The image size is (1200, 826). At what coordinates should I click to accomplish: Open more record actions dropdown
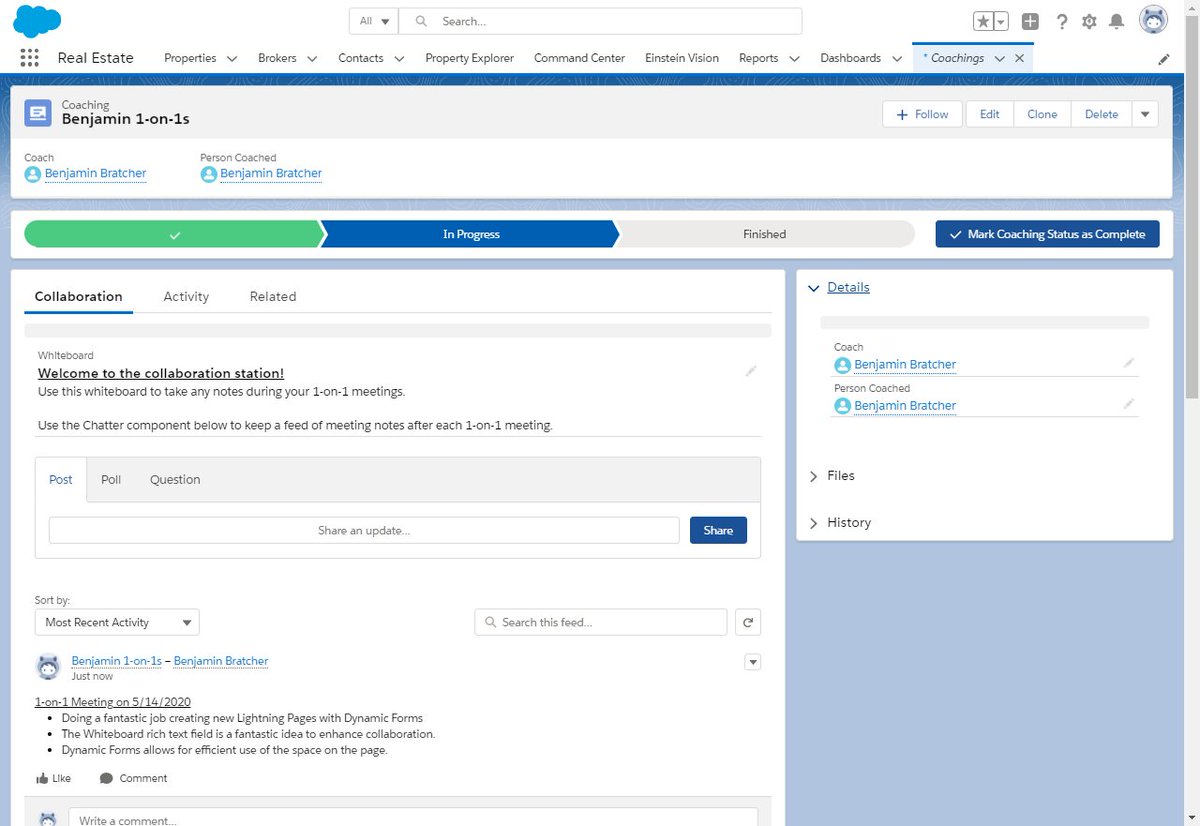tap(1145, 114)
